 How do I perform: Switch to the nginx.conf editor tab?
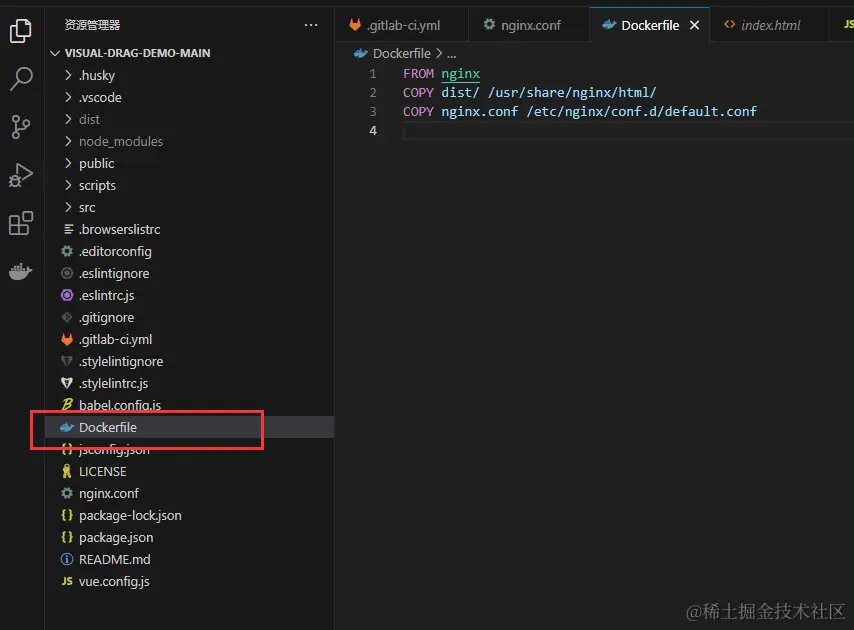coord(529,25)
